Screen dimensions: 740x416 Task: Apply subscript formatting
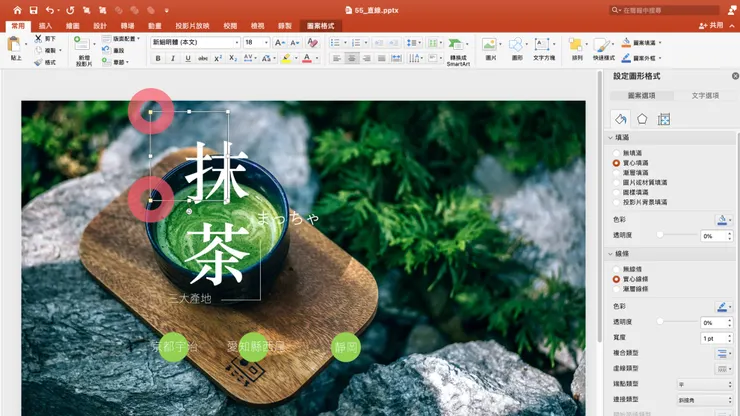coord(233,58)
